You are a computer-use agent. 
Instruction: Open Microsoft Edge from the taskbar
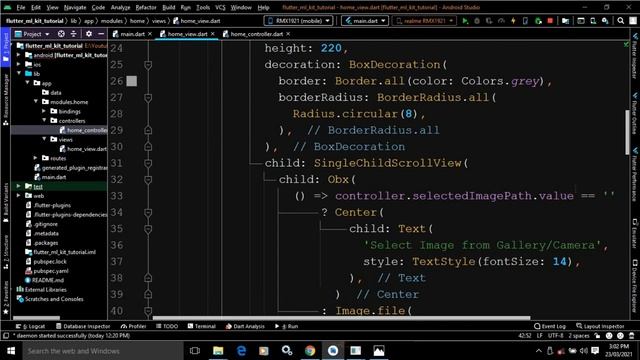tap(241, 351)
